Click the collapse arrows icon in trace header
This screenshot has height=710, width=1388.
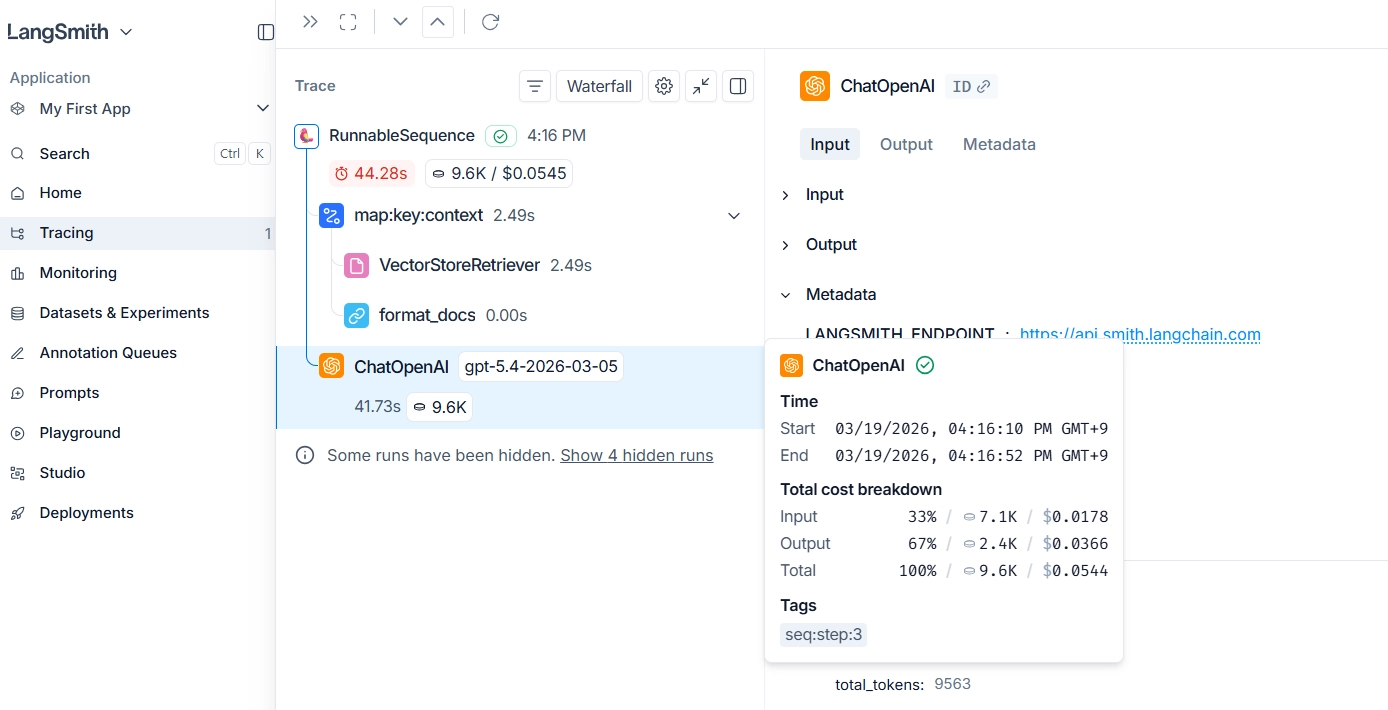pos(701,86)
